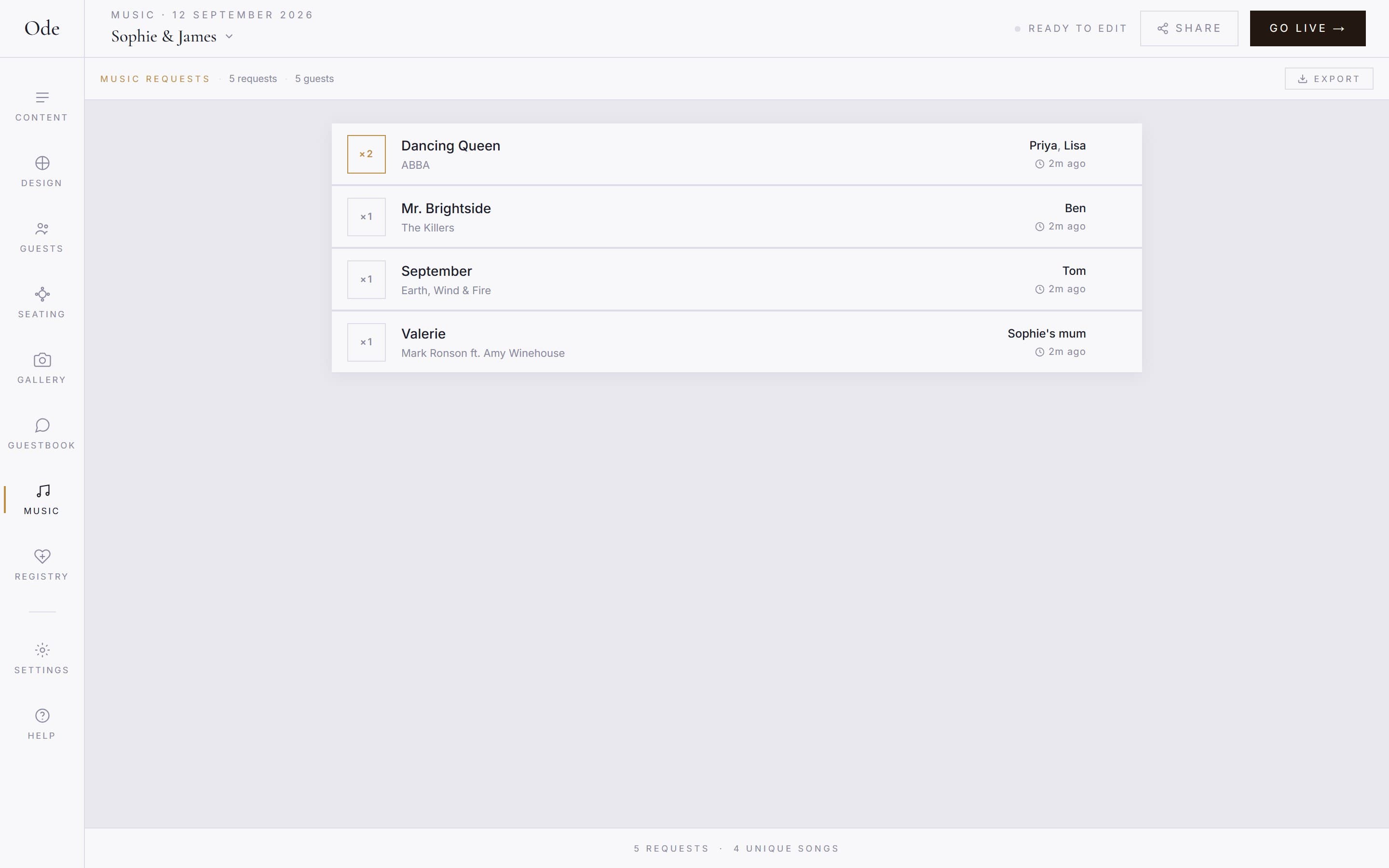Image resolution: width=1389 pixels, height=868 pixels.
Task: Click requester name Lisa
Action: tap(1075, 146)
